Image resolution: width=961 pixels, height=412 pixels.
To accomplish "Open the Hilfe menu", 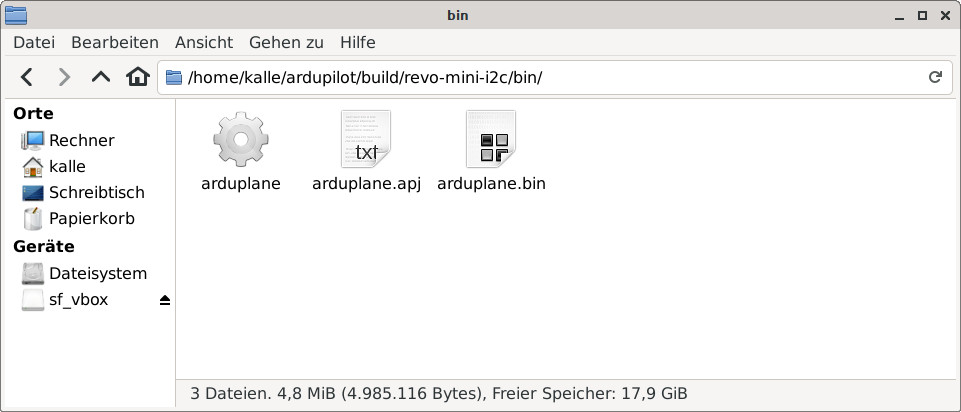I will tap(358, 42).
